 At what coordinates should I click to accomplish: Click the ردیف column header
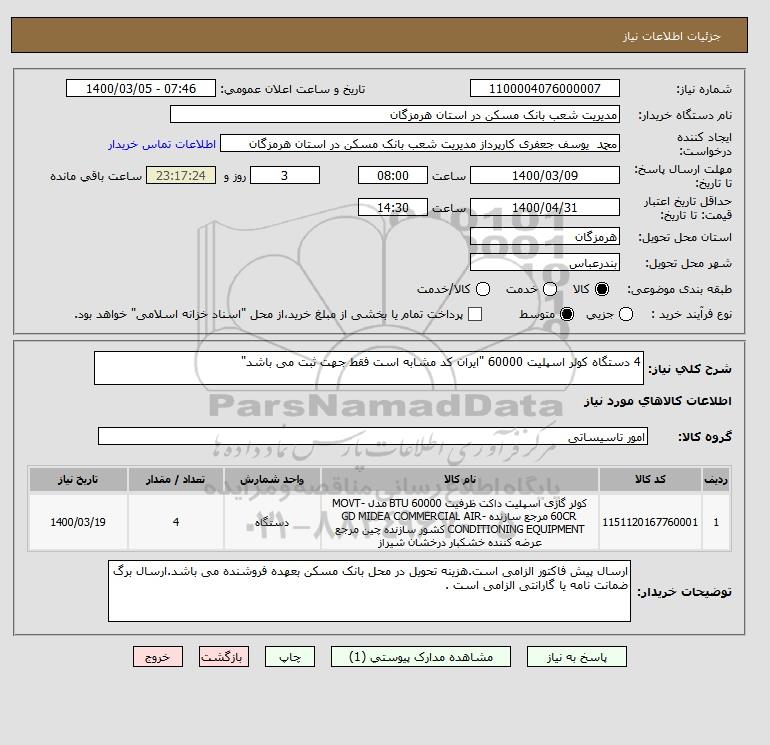click(x=716, y=479)
